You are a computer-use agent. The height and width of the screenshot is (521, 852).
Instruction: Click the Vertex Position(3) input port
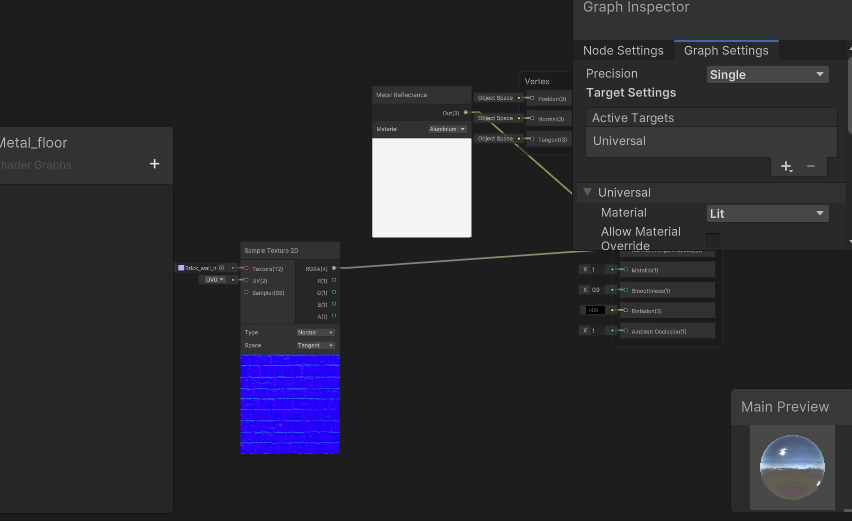pyautogui.click(x=531, y=98)
